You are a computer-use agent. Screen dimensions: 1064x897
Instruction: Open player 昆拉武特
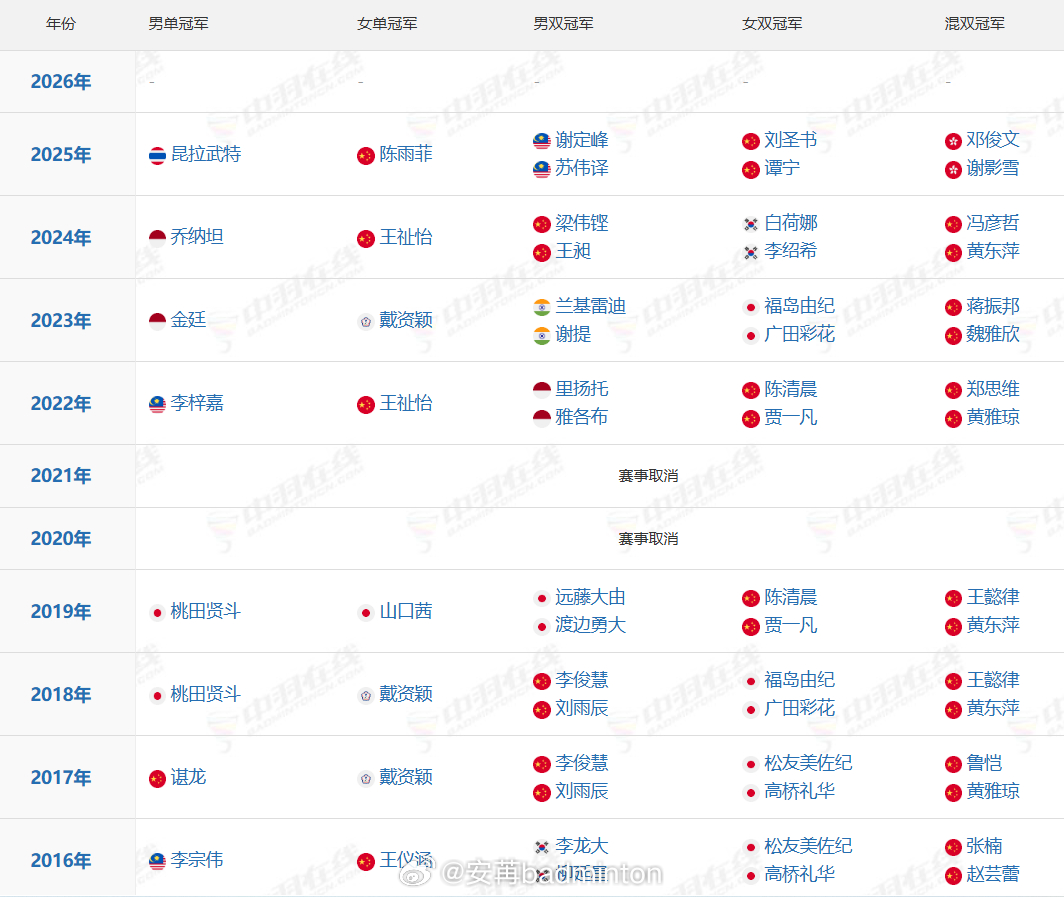[206, 154]
